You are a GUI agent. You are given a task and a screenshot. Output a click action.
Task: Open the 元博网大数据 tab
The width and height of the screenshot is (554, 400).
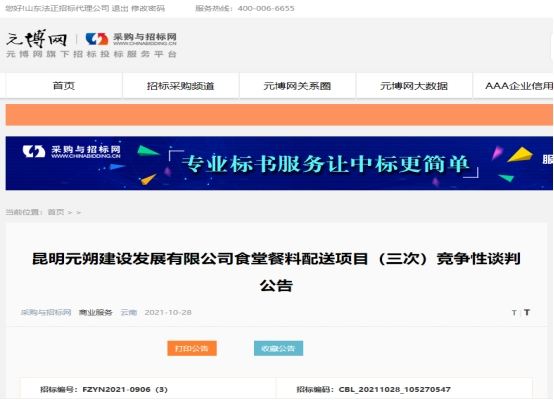coord(414,86)
